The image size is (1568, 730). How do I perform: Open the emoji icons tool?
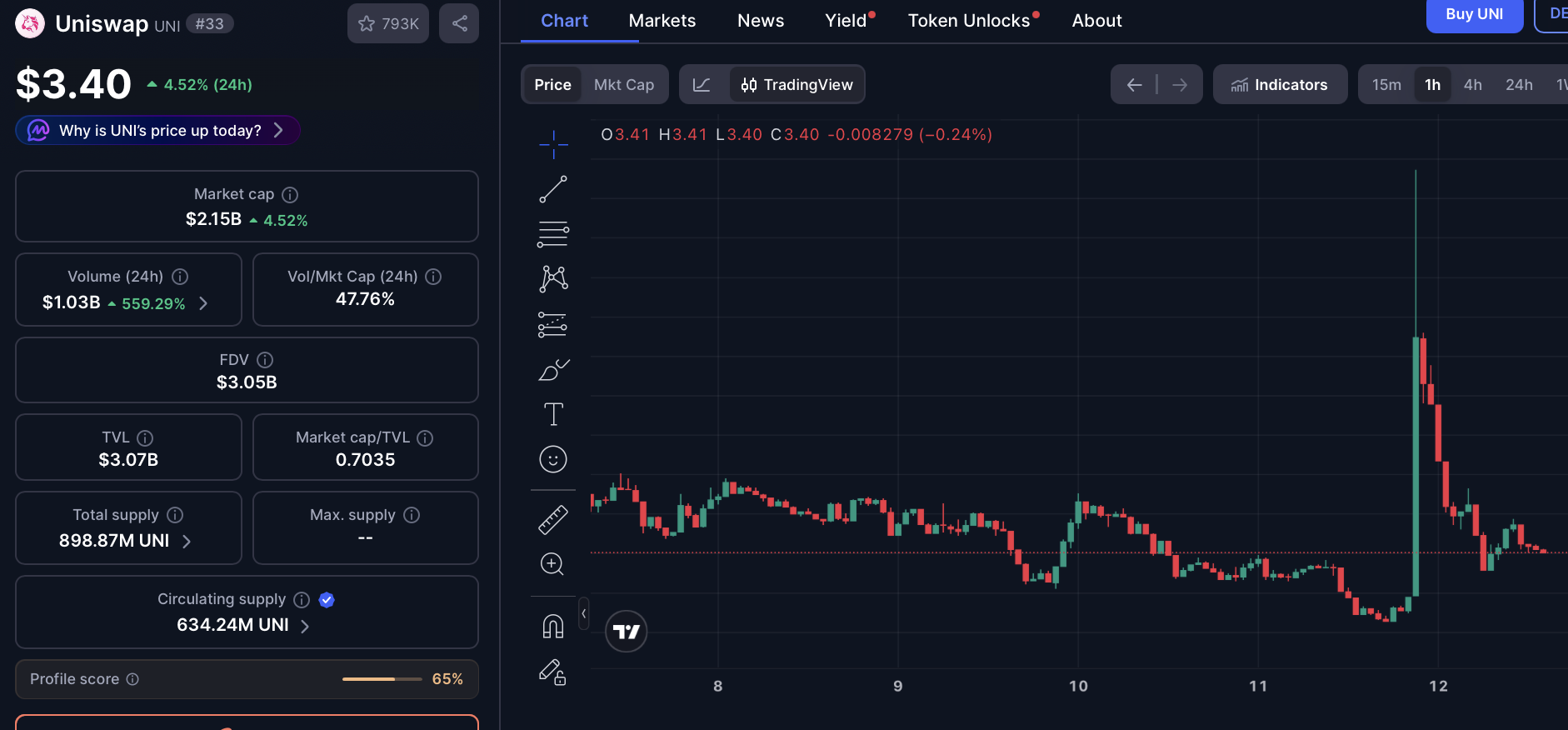tap(553, 459)
